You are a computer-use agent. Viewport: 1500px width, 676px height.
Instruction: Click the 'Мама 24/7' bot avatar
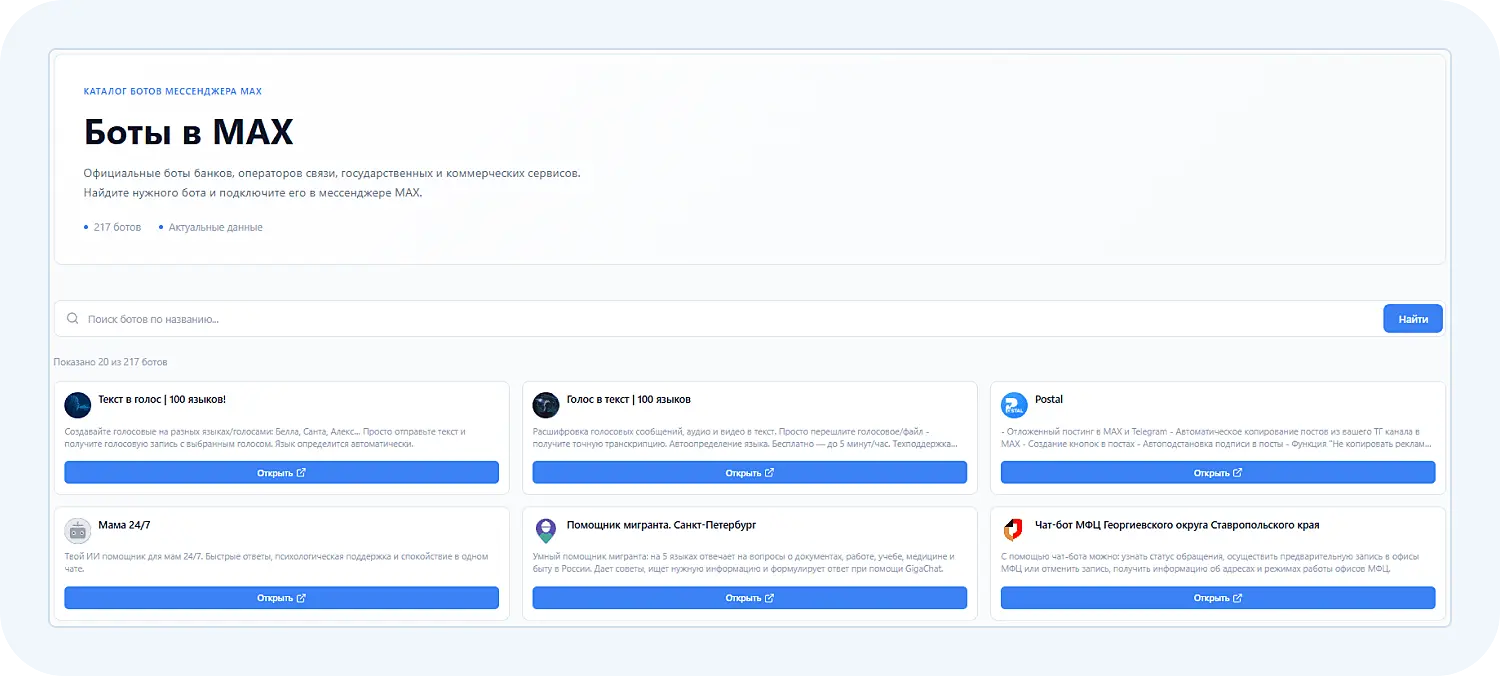point(78,531)
